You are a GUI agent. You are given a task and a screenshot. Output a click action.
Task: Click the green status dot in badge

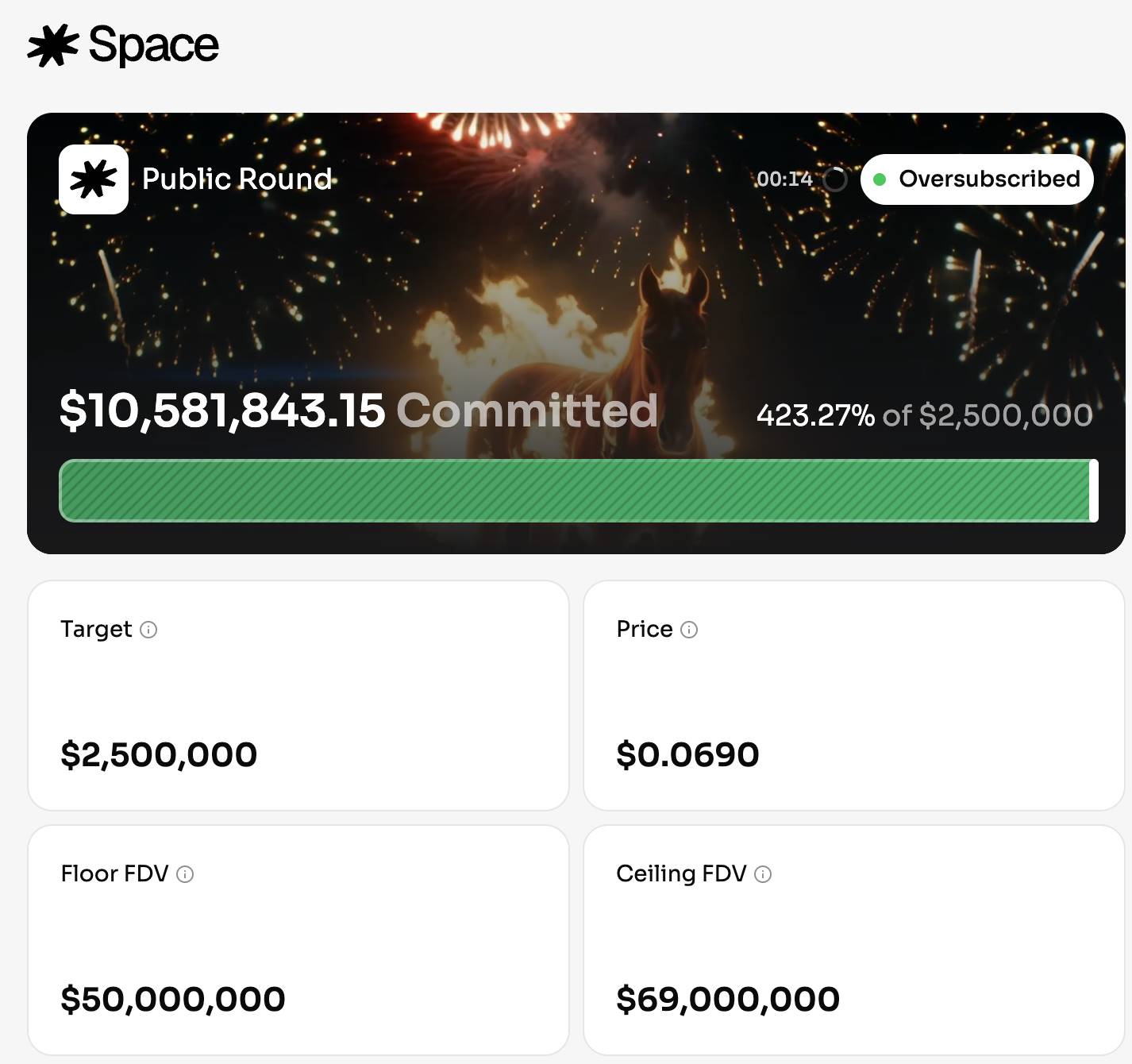880,179
